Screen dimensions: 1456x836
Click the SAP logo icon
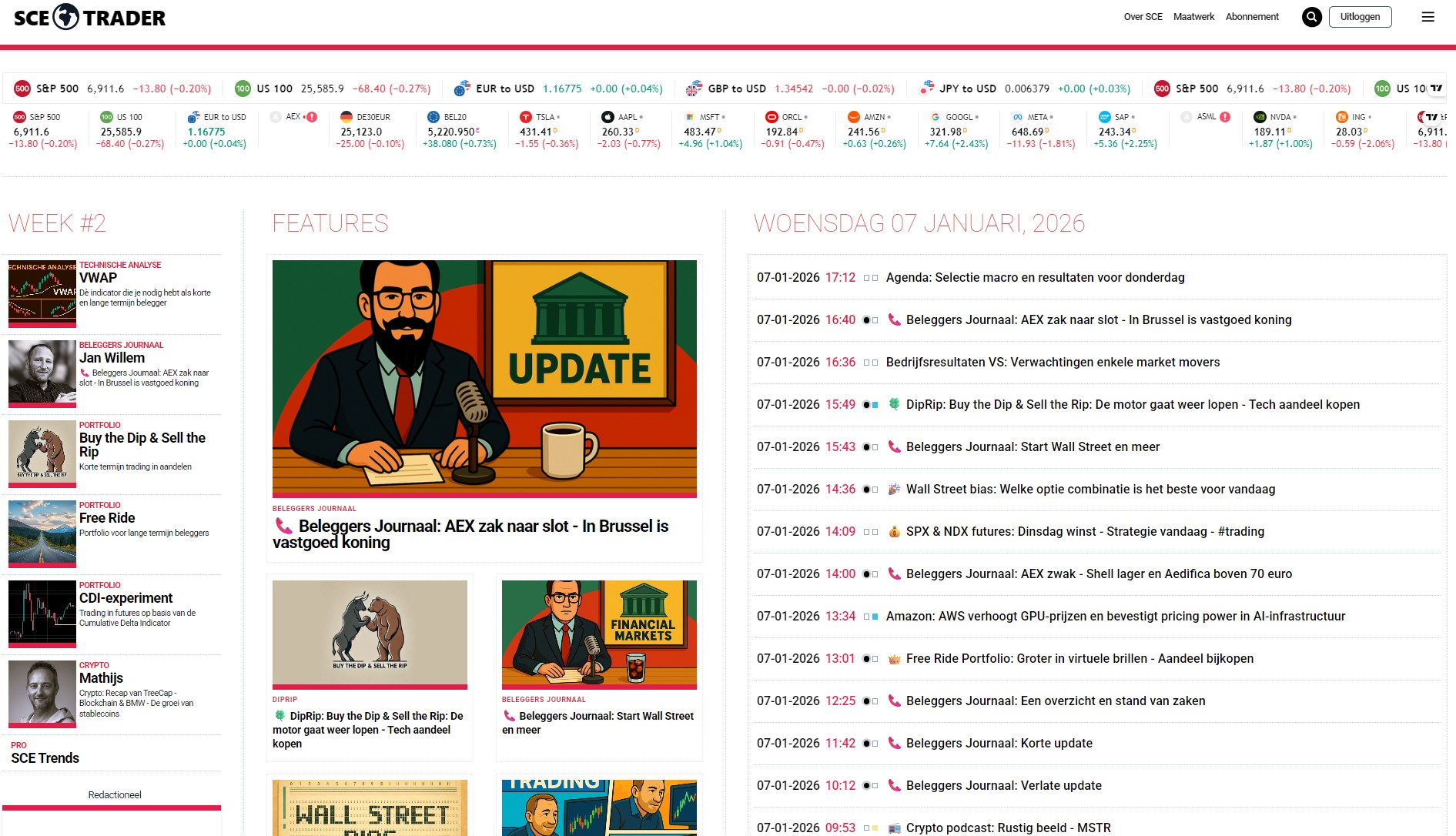click(1105, 117)
